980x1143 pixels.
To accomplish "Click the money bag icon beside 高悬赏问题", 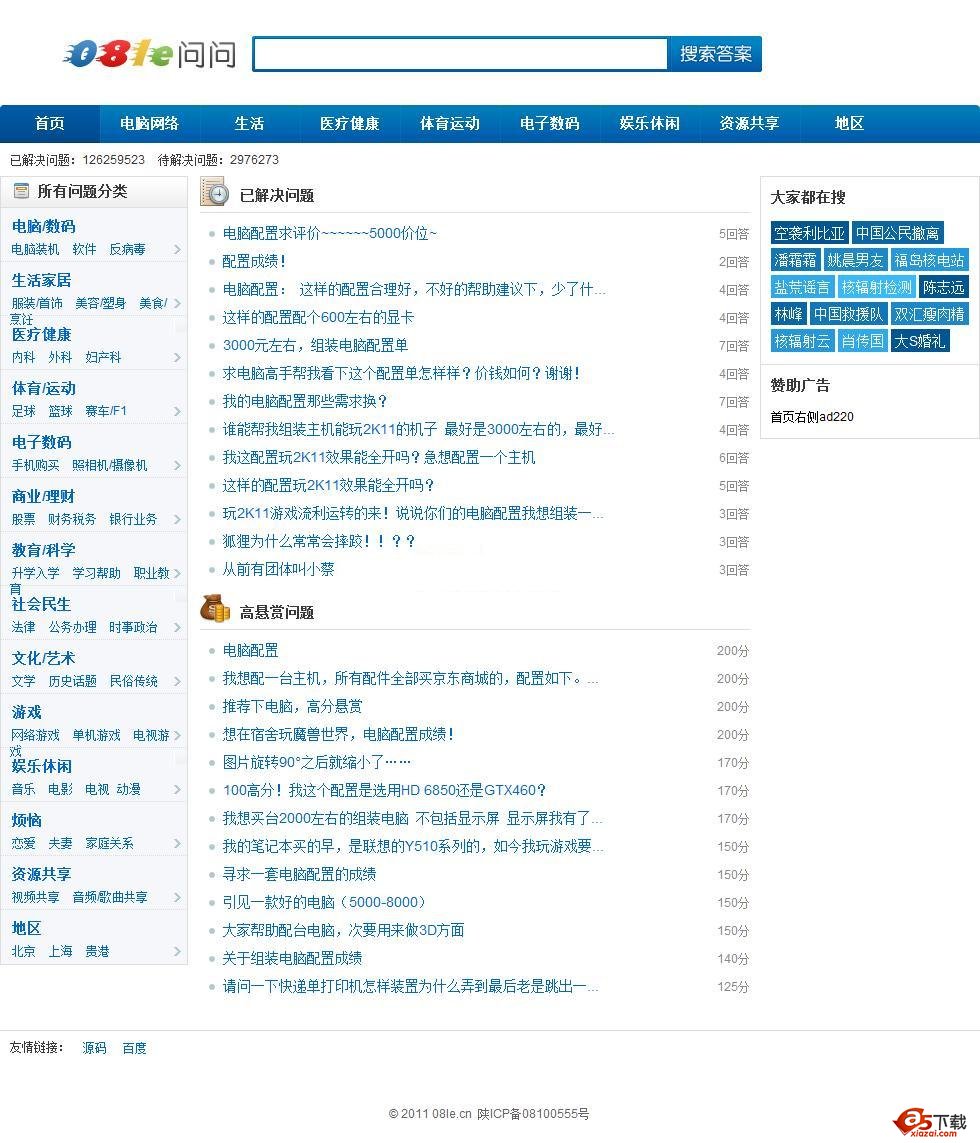I will point(214,608).
